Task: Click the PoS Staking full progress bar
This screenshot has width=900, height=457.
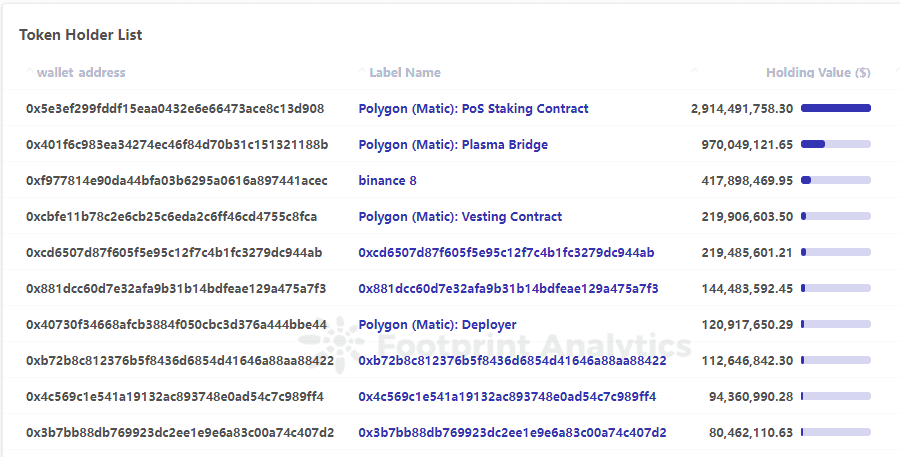Action: click(x=835, y=108)
